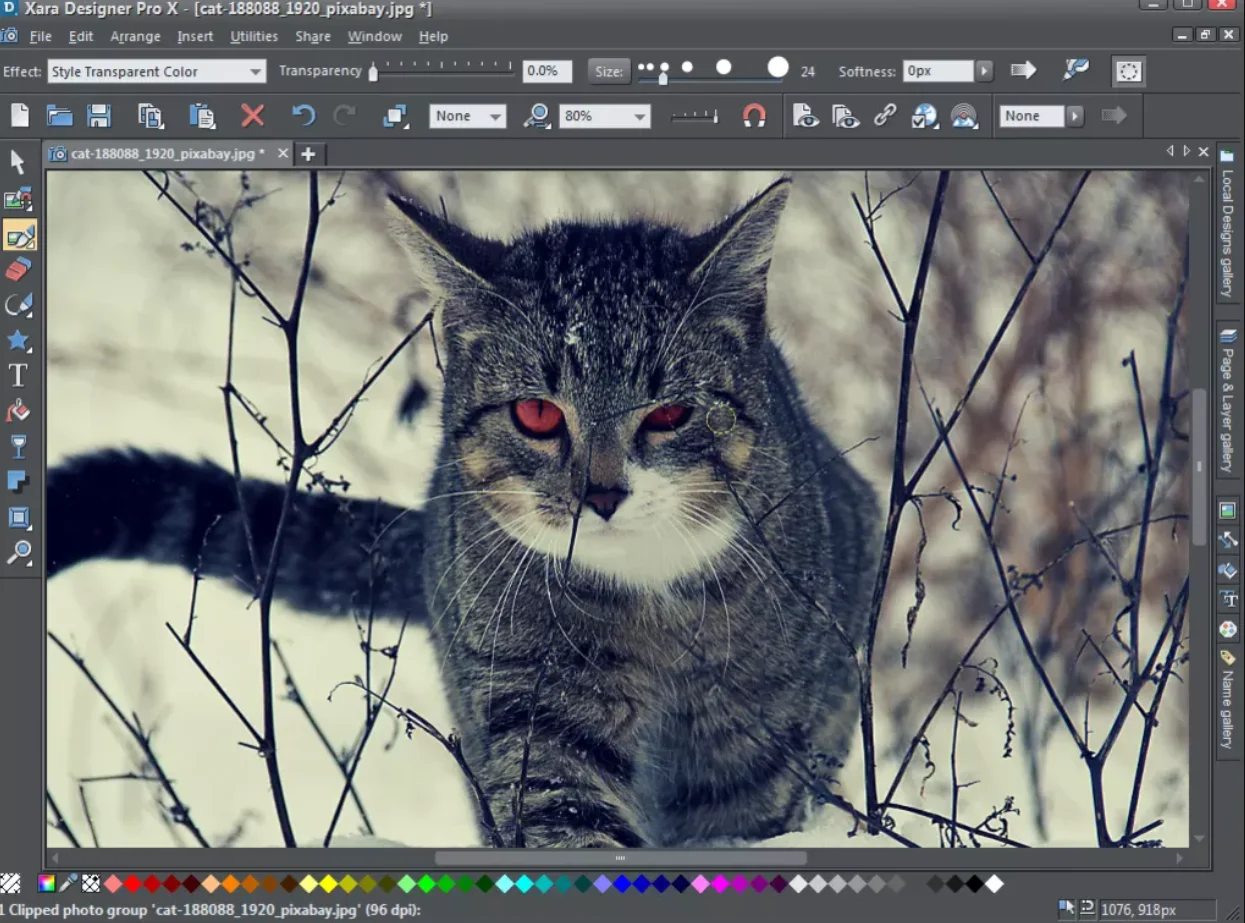1245x923 pixels.
Task: Create a new document
Action: 20,116
